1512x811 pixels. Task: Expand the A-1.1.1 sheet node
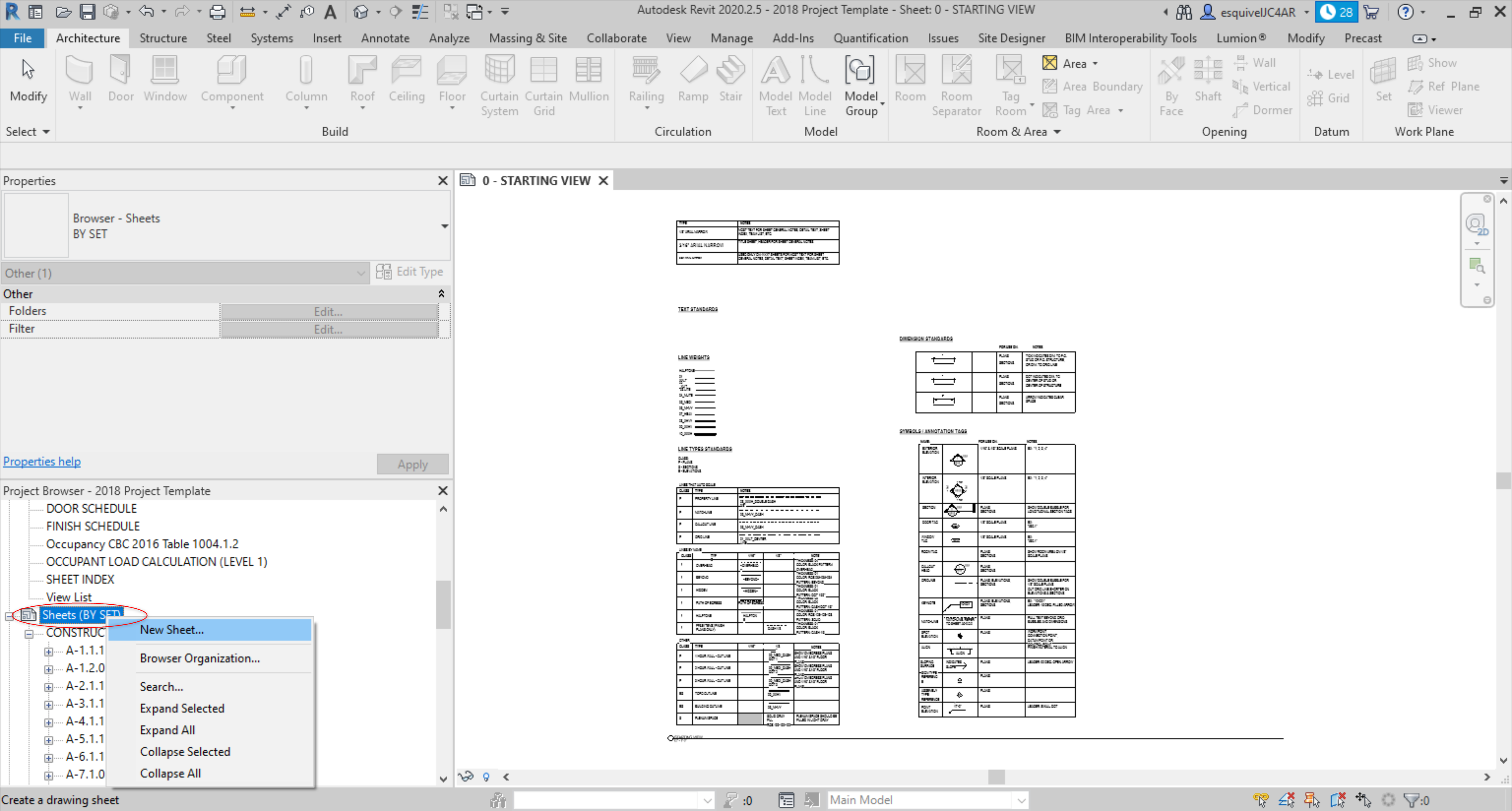pos(49,652)
